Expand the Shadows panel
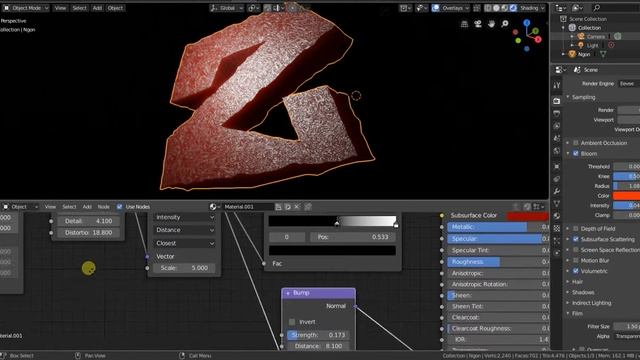Image resolution: width=640 pixels, height=360 pixels. click(x=568, y=292)
